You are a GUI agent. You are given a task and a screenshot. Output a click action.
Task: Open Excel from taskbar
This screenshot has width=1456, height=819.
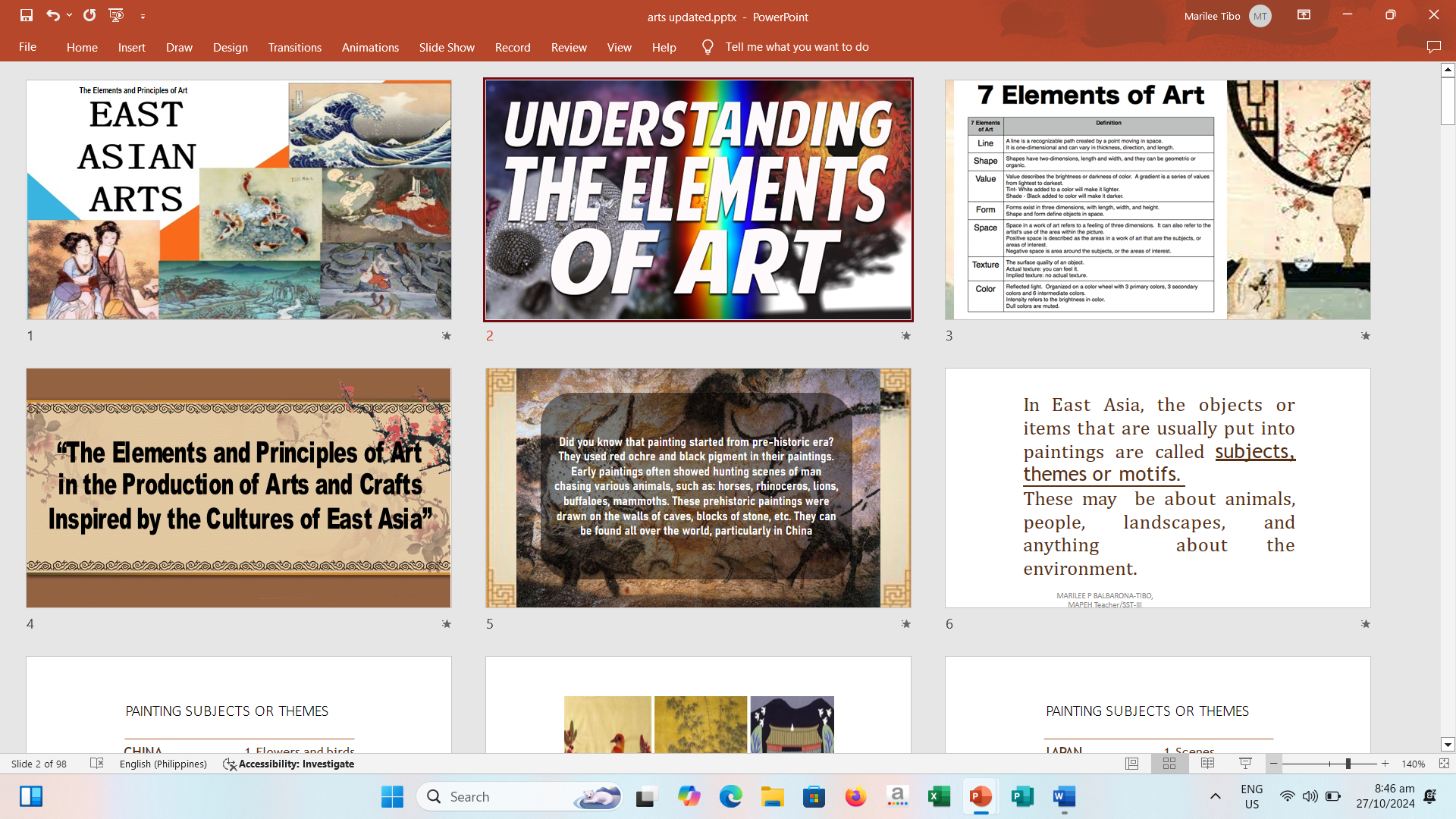(x=939, y=796)
